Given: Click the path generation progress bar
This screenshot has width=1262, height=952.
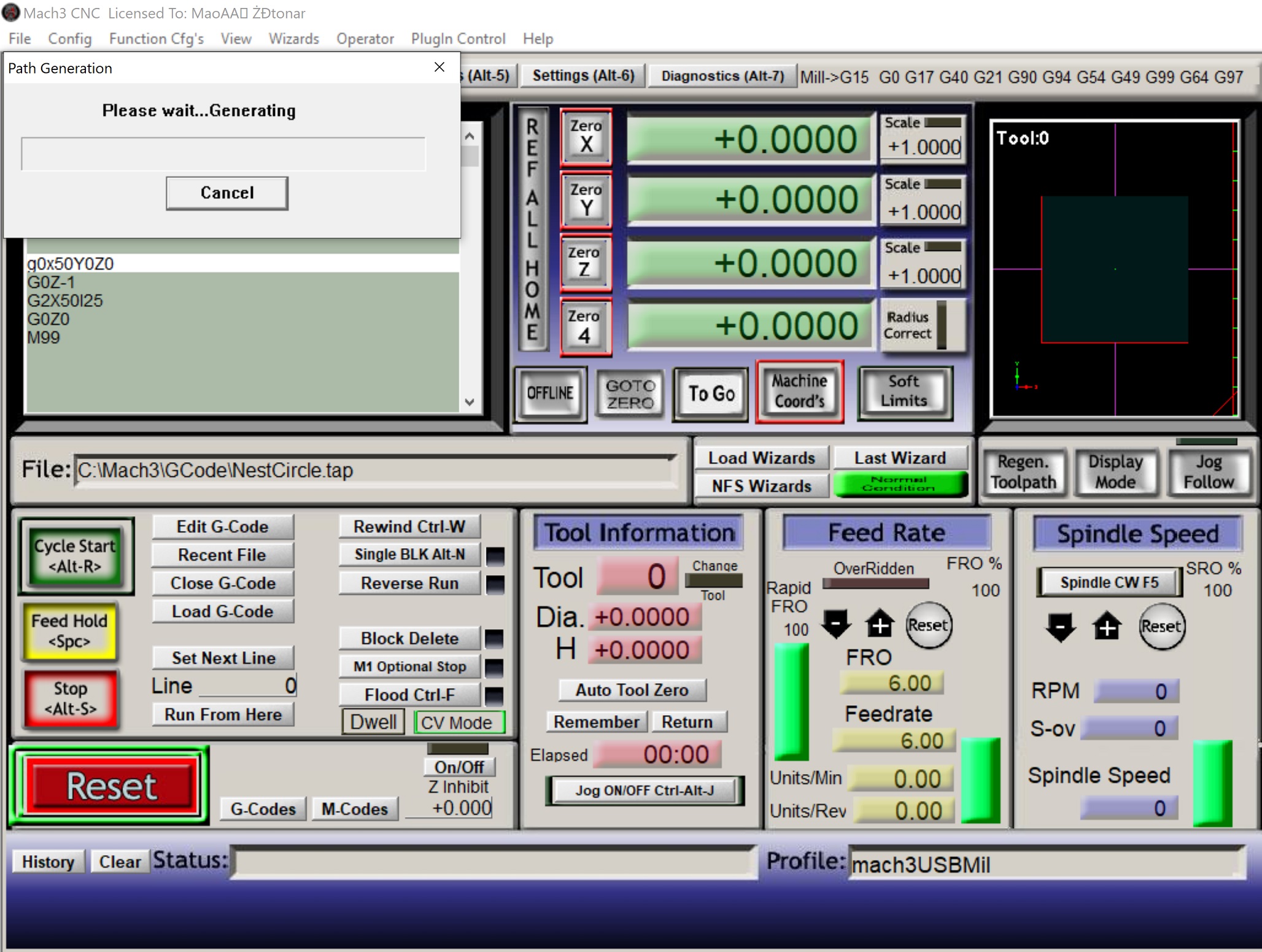Looking at the screenshot, I should [223, 153].
